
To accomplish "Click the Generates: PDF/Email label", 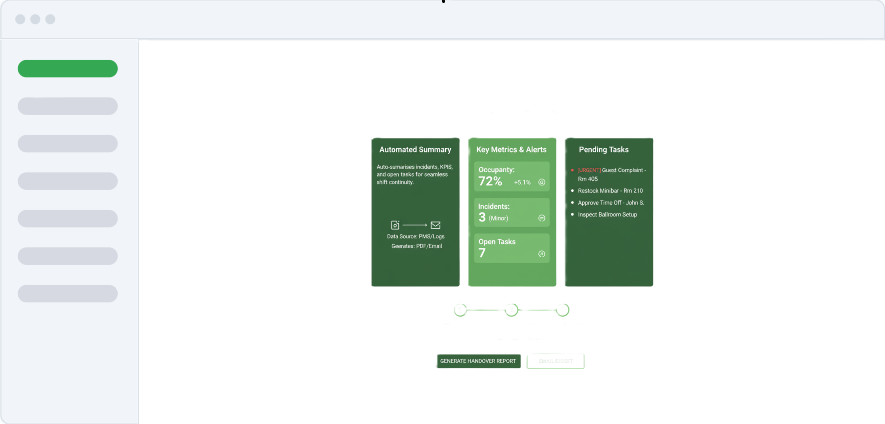I will [415, 246].
